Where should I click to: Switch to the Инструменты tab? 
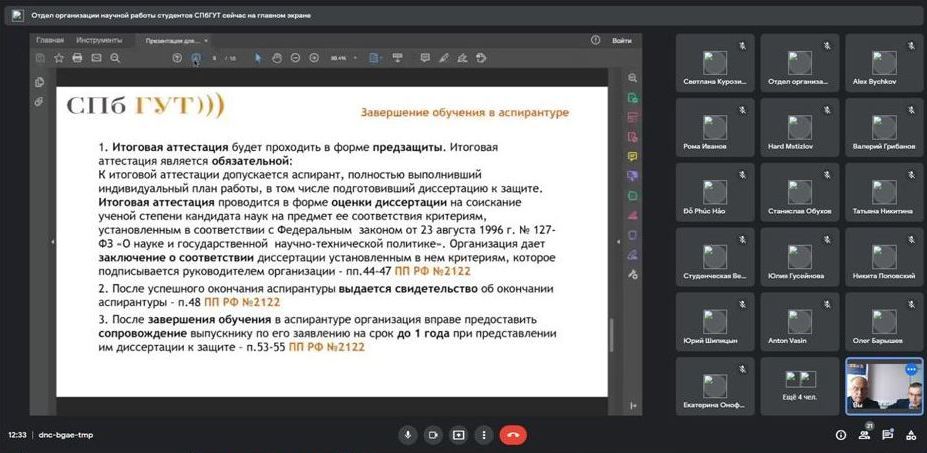[x=99, y=40]
